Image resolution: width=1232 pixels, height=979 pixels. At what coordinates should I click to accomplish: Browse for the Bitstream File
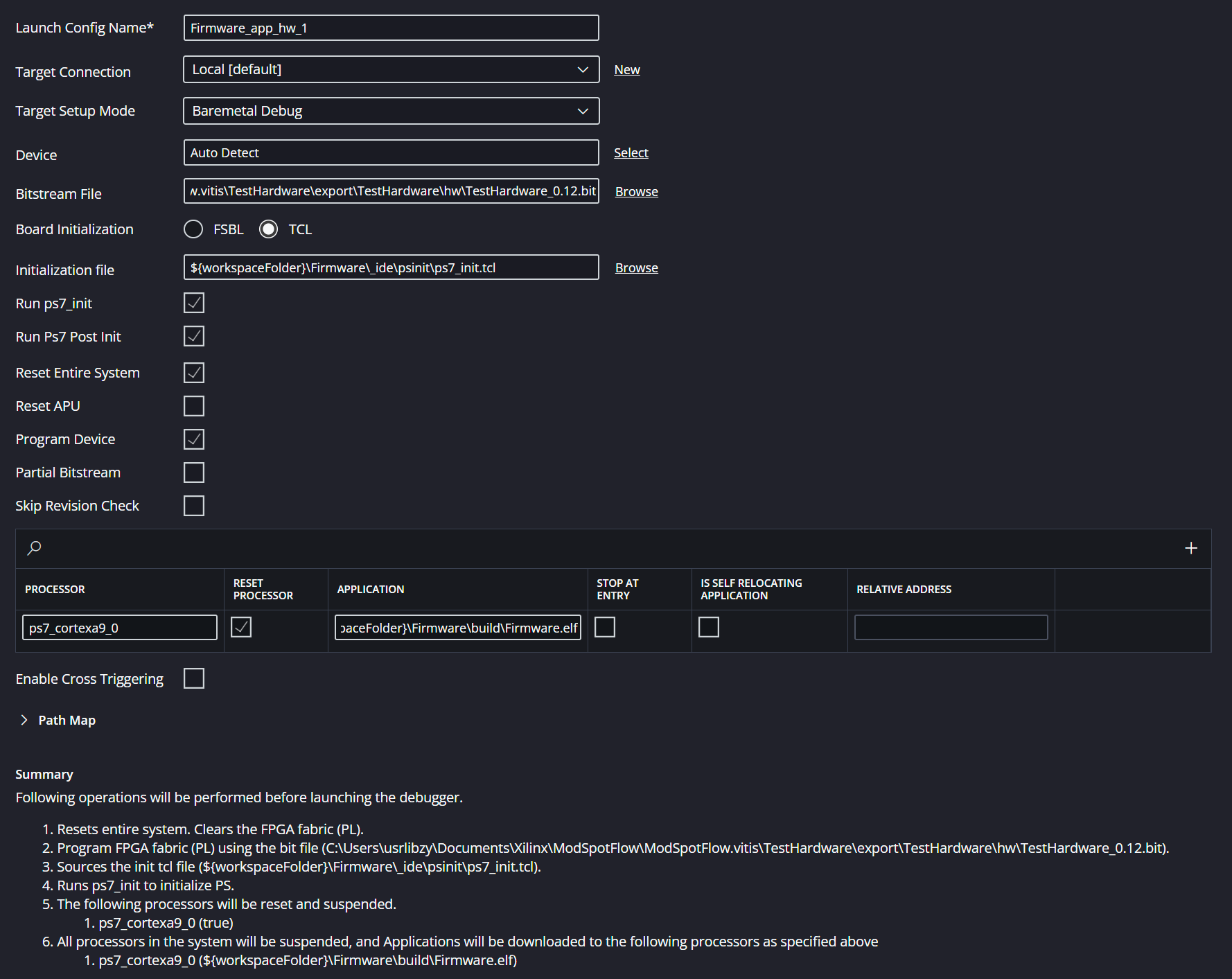(x=636, y=192)
